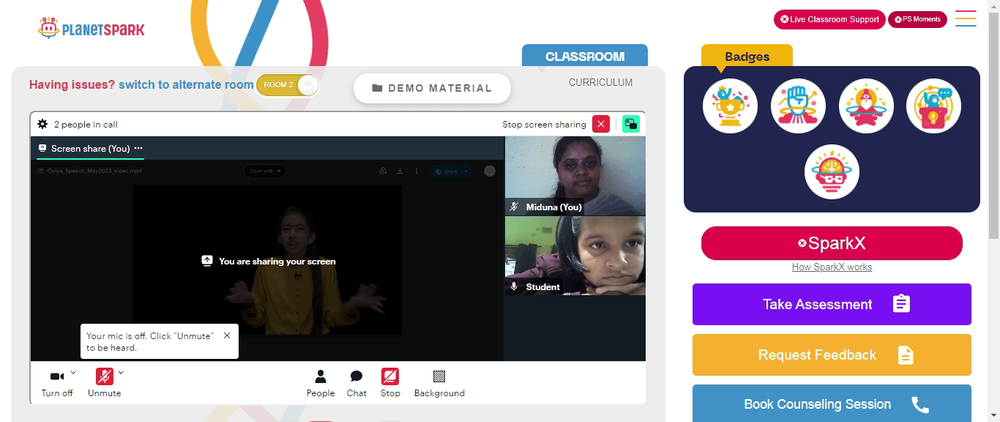
Task: Click 'Stop screen sharing' label
Action: [x=544, y=124]
